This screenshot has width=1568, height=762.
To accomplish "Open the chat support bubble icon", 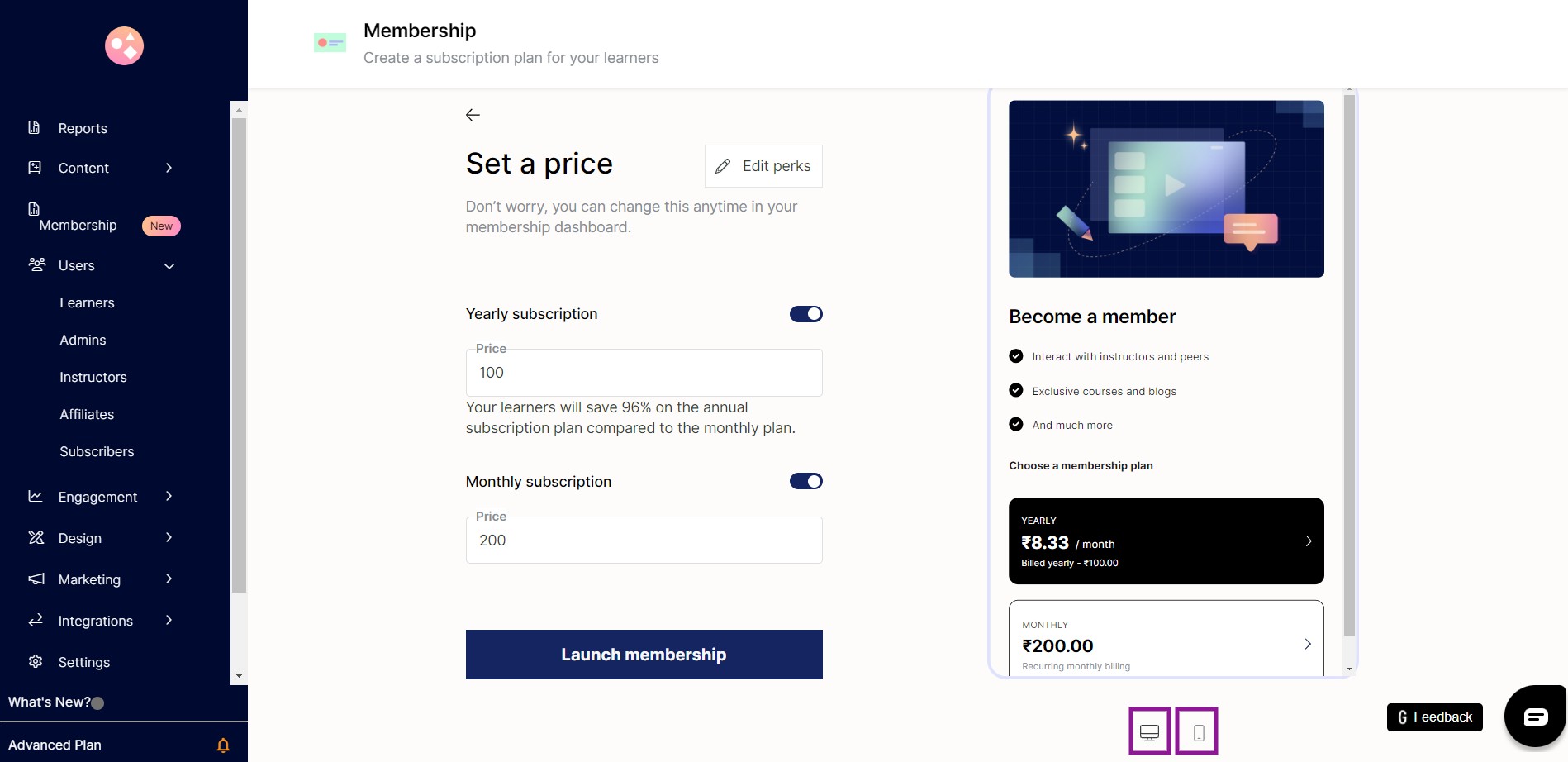I will click(x=1536, y=717).
